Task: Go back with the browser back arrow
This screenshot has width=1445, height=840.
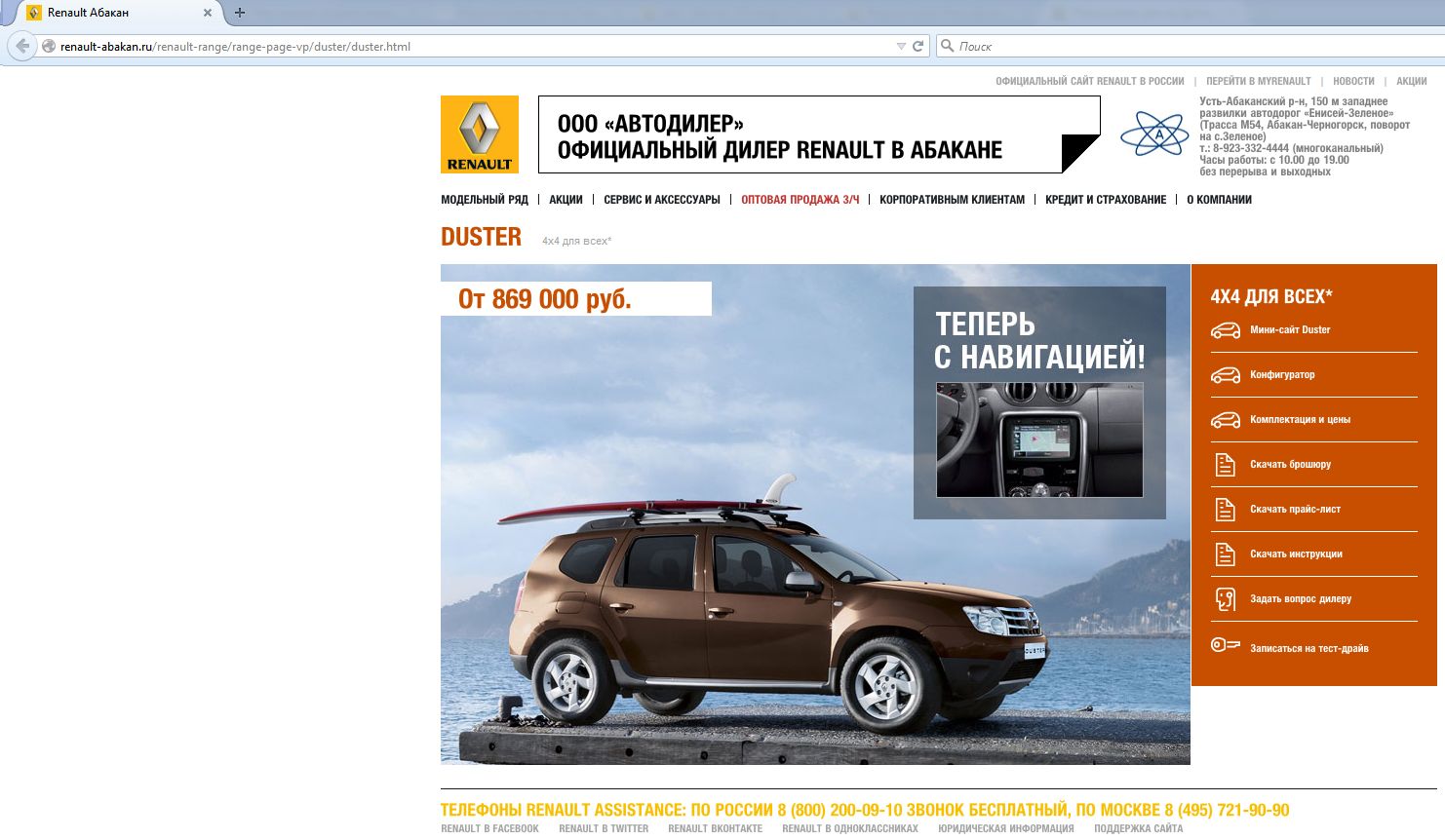Action: pos(23,46)
